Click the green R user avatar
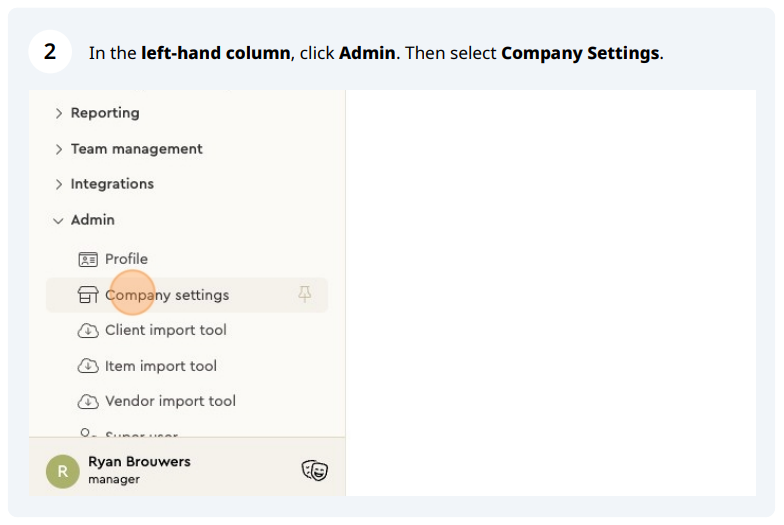784x525 pixels. (63, 470)
